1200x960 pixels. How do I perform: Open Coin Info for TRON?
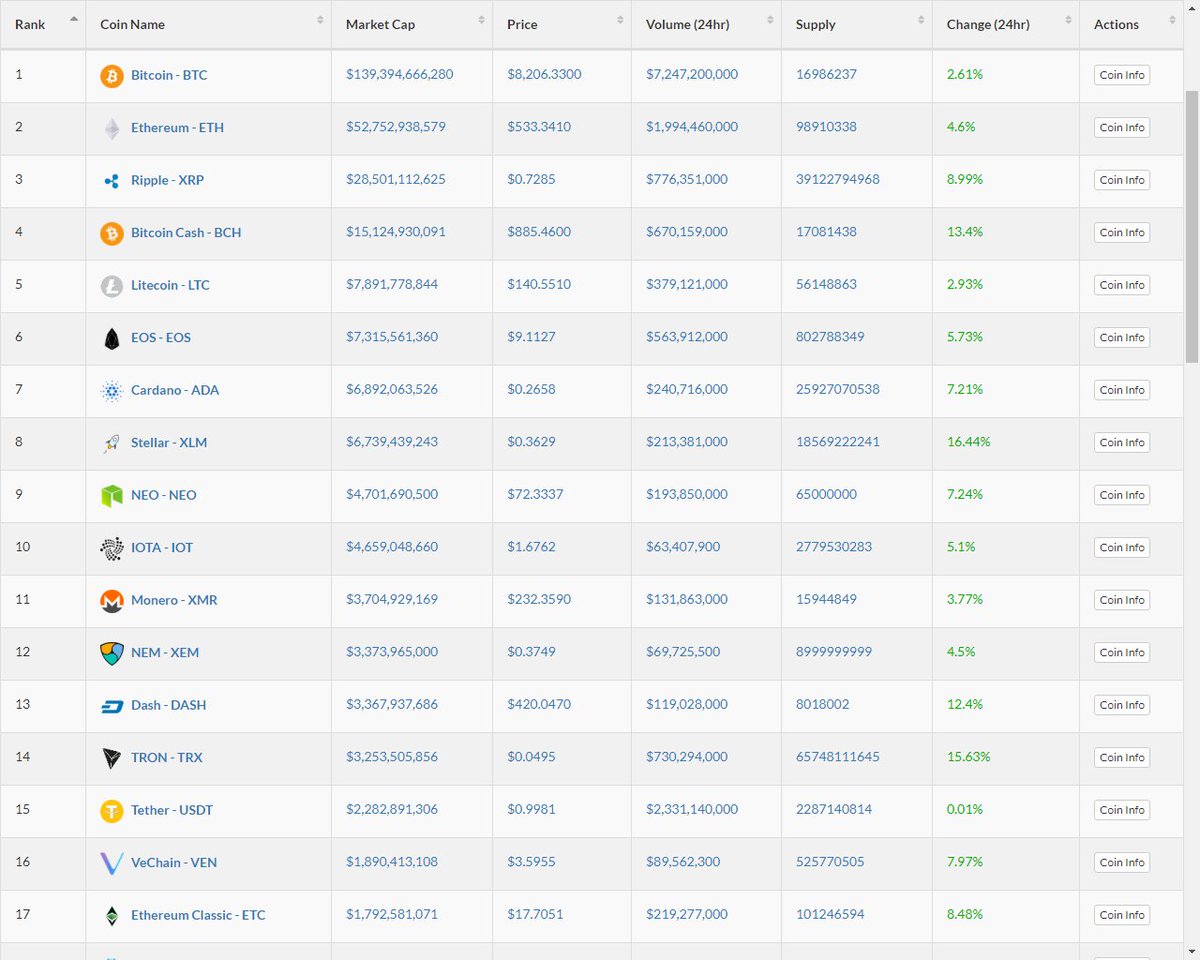pyautogui.click(x=1122, y=758)
